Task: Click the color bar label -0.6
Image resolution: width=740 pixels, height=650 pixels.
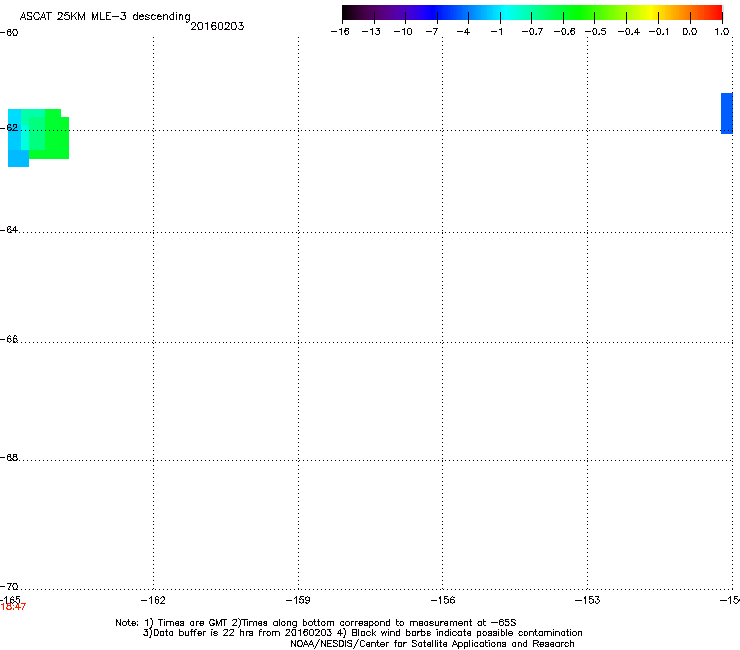Action: tap(564, 32)
